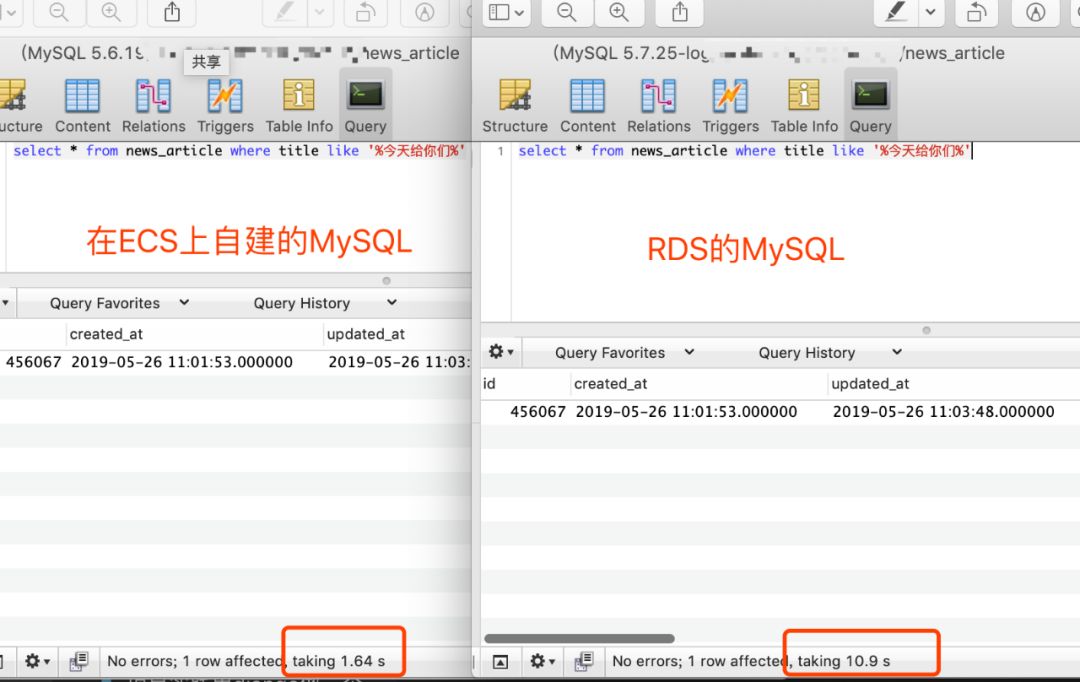Select highlight pen in left Preview window
This screenshot has width=1080, height=682.
click(284, 12)
